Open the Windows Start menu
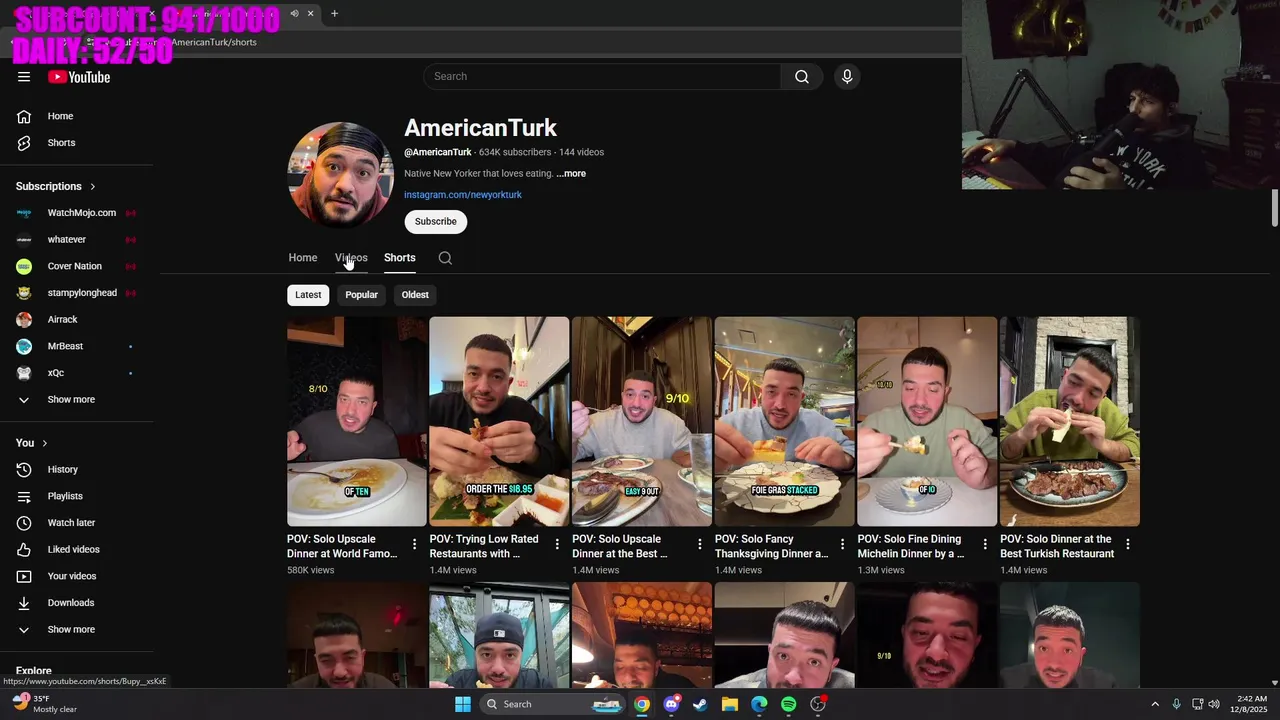The image size is (1280, 720). tap(463, 704)
